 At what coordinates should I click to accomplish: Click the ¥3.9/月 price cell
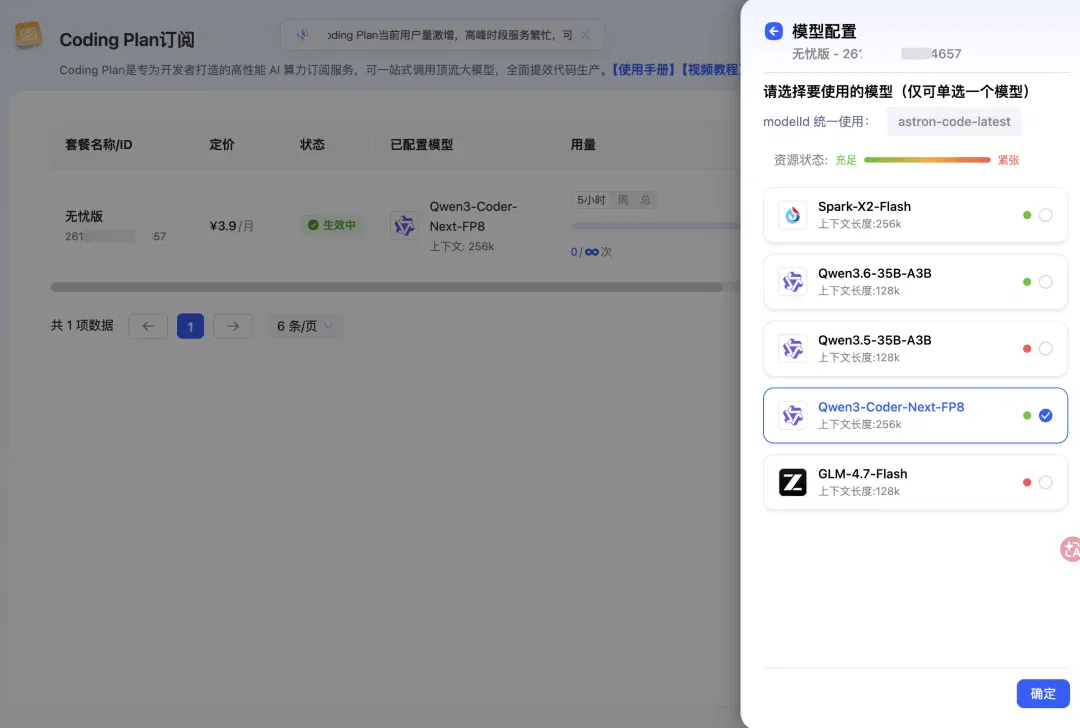point(231,226)
